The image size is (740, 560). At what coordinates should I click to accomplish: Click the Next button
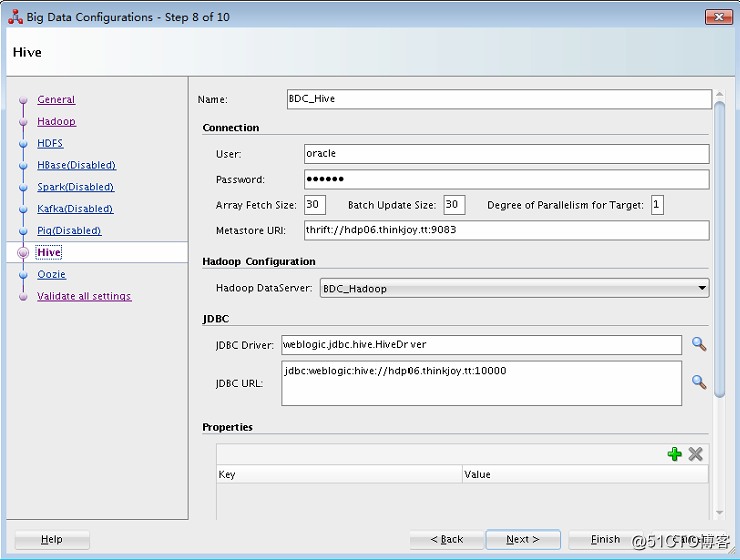[523, 539]
